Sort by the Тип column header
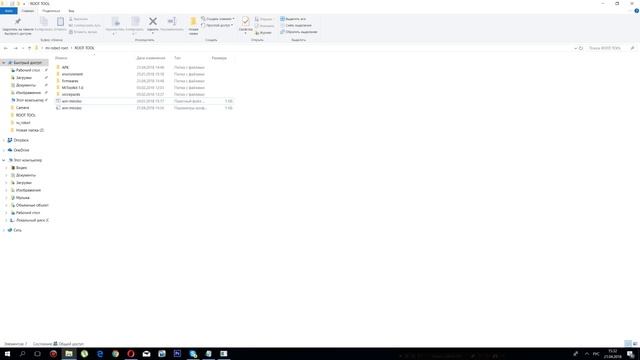Screen dimensions: 640x360 pyautogui.click(x=177, y=58)
